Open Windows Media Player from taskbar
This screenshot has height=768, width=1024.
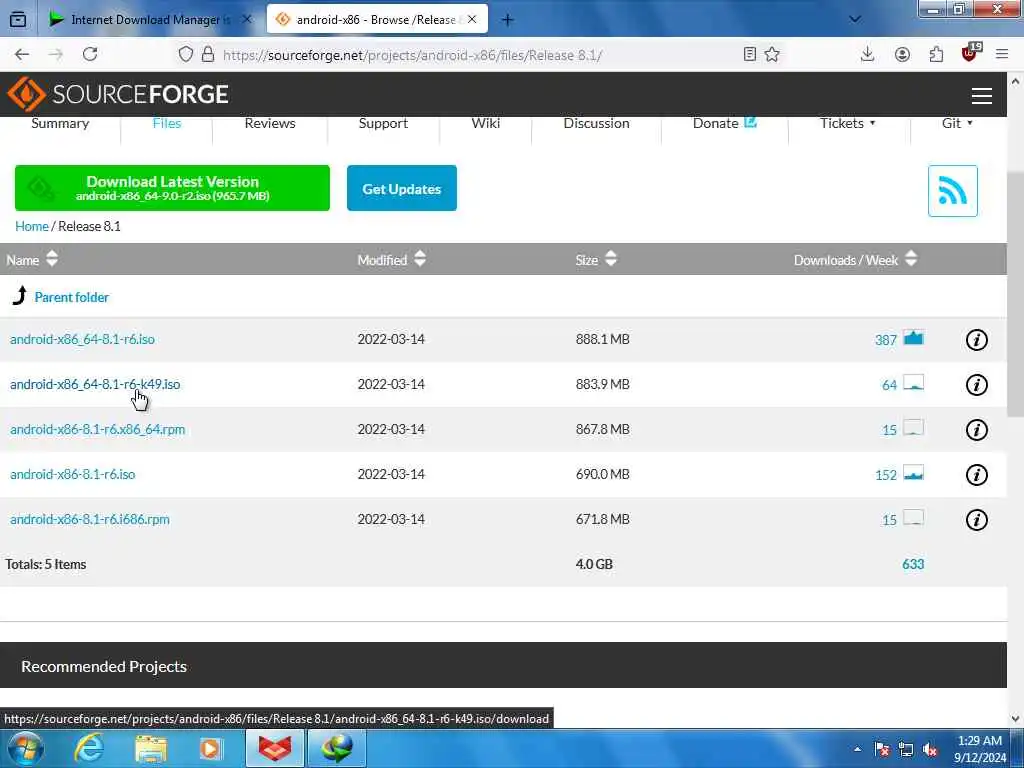(x=211, y=748)
